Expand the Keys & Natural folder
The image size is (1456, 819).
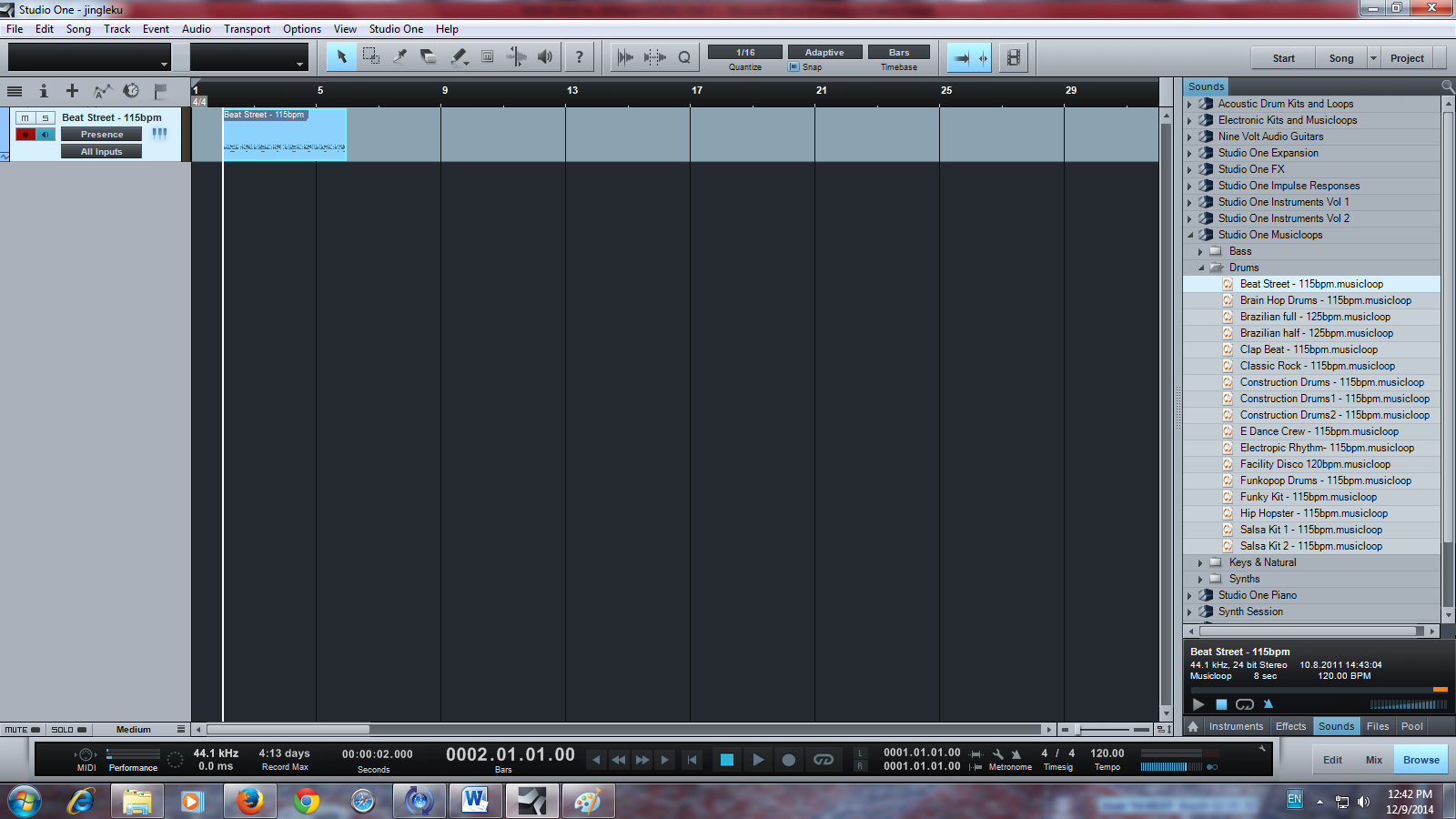click(x=1200, y=562)
